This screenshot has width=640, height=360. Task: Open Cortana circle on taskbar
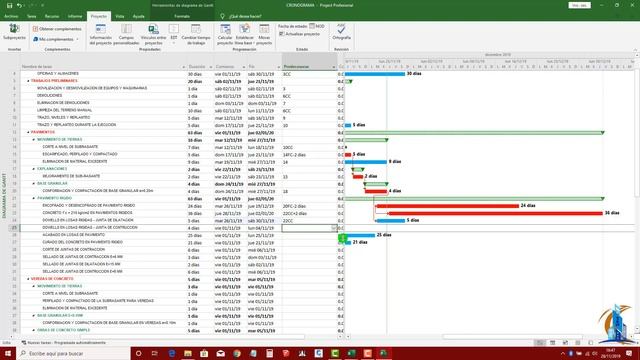click(139, 353)
